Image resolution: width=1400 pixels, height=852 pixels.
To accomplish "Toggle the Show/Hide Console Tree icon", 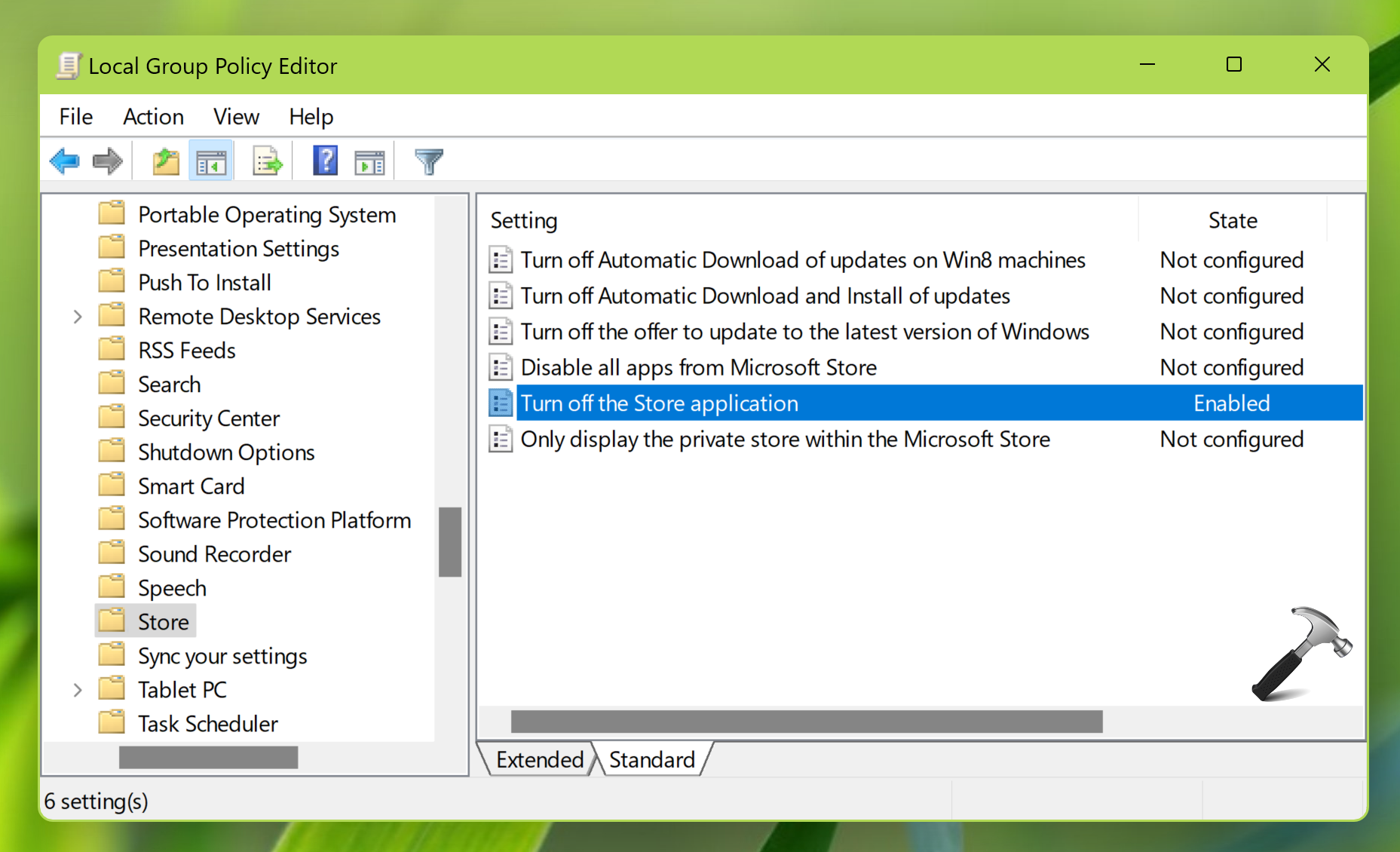I will [211, 161].
